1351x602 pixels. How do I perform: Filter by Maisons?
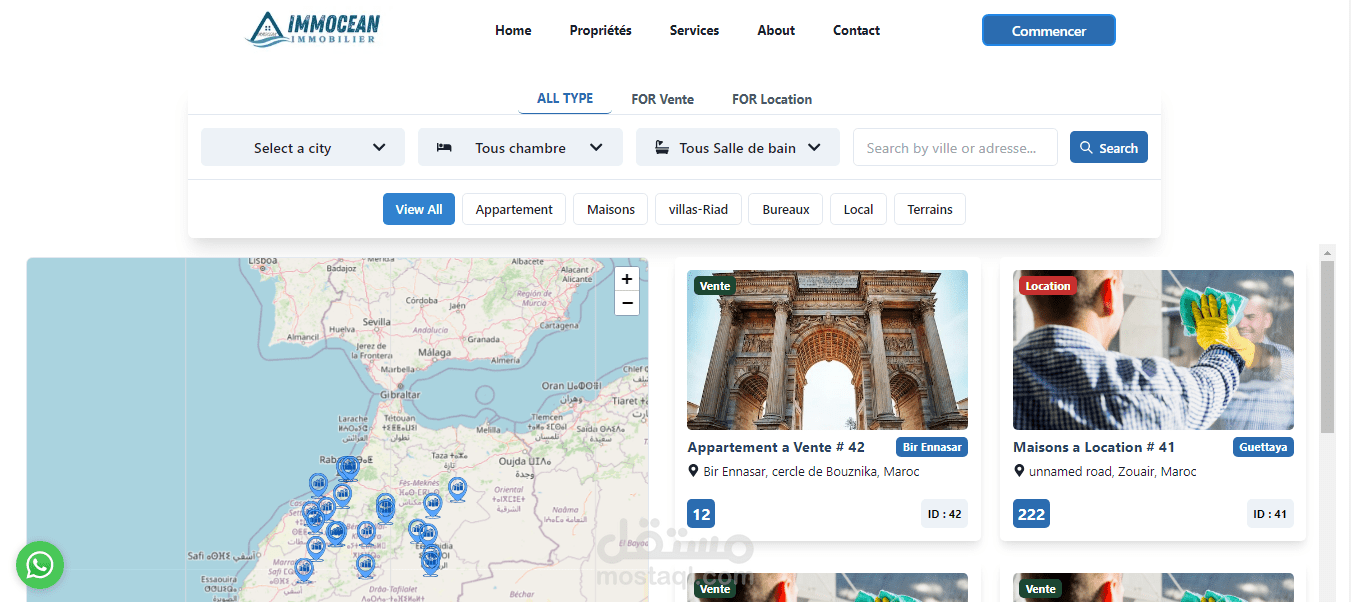pyautogui.click(x=611, y=209)
